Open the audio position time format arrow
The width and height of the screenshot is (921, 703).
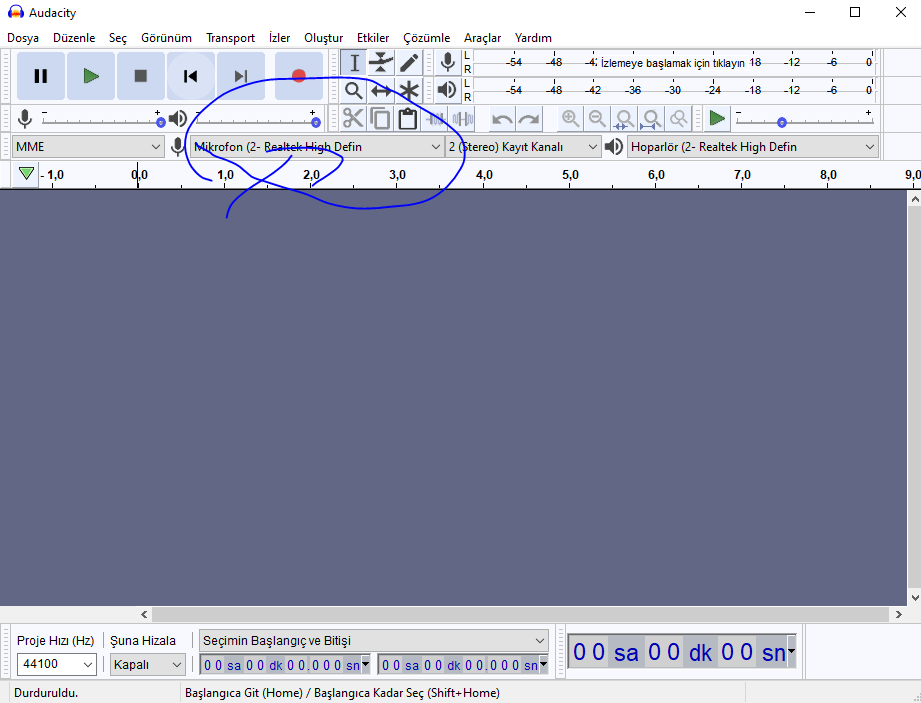[791, 651]
